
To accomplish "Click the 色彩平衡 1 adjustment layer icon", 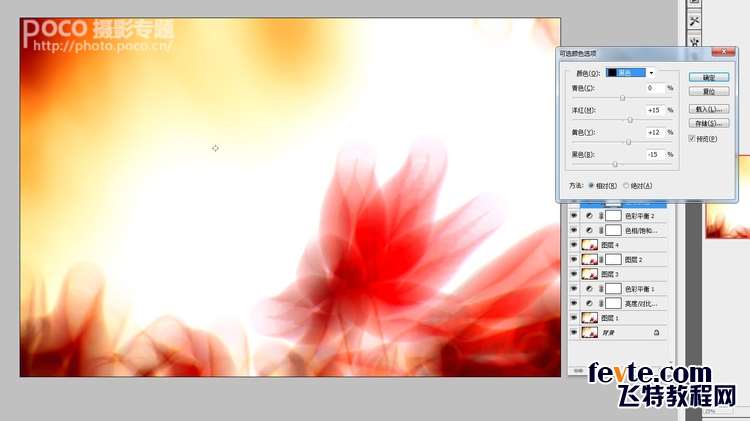I will pos(589,289).
